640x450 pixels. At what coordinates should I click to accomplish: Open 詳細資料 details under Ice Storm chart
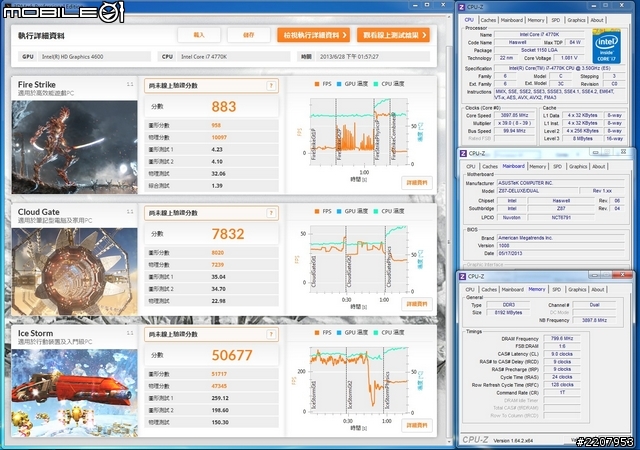tap(417, 425)
